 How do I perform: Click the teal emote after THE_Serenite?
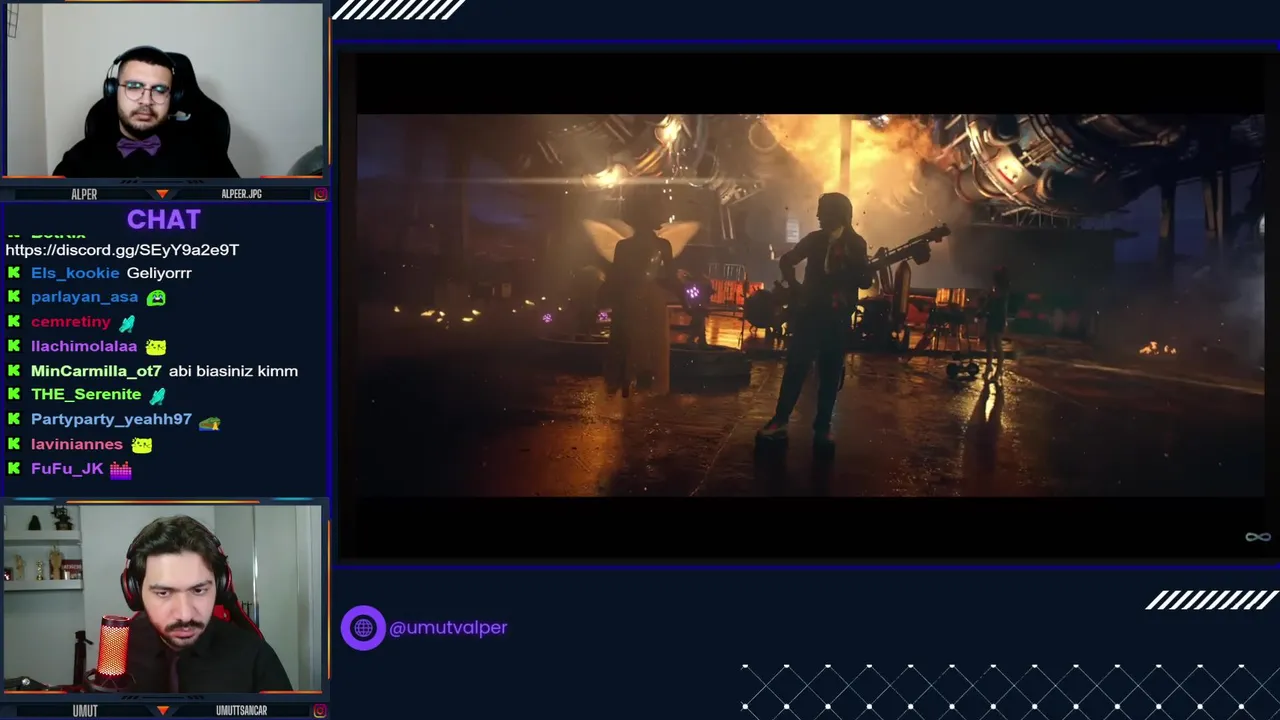[x=157, y=395]
